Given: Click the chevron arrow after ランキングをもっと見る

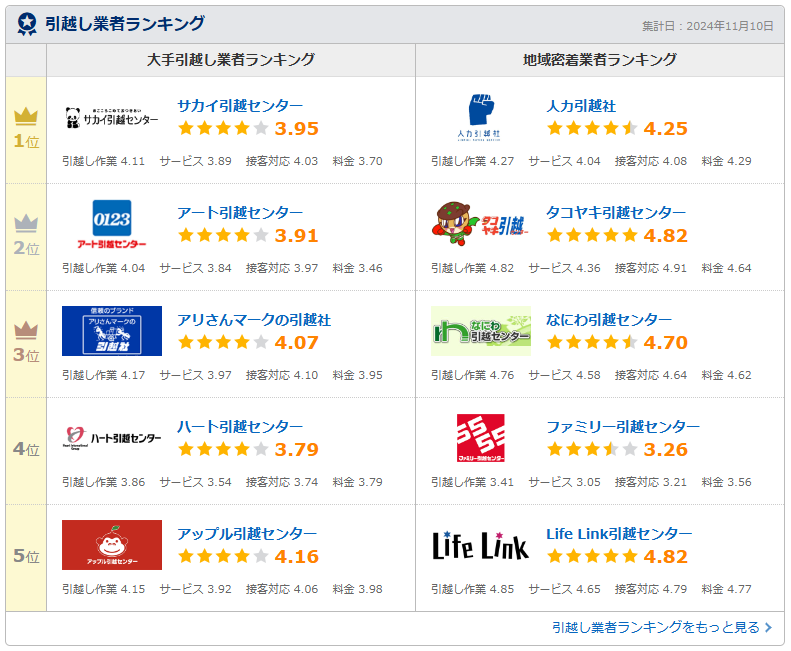Looking at the screenshot, I should [768, 627].
